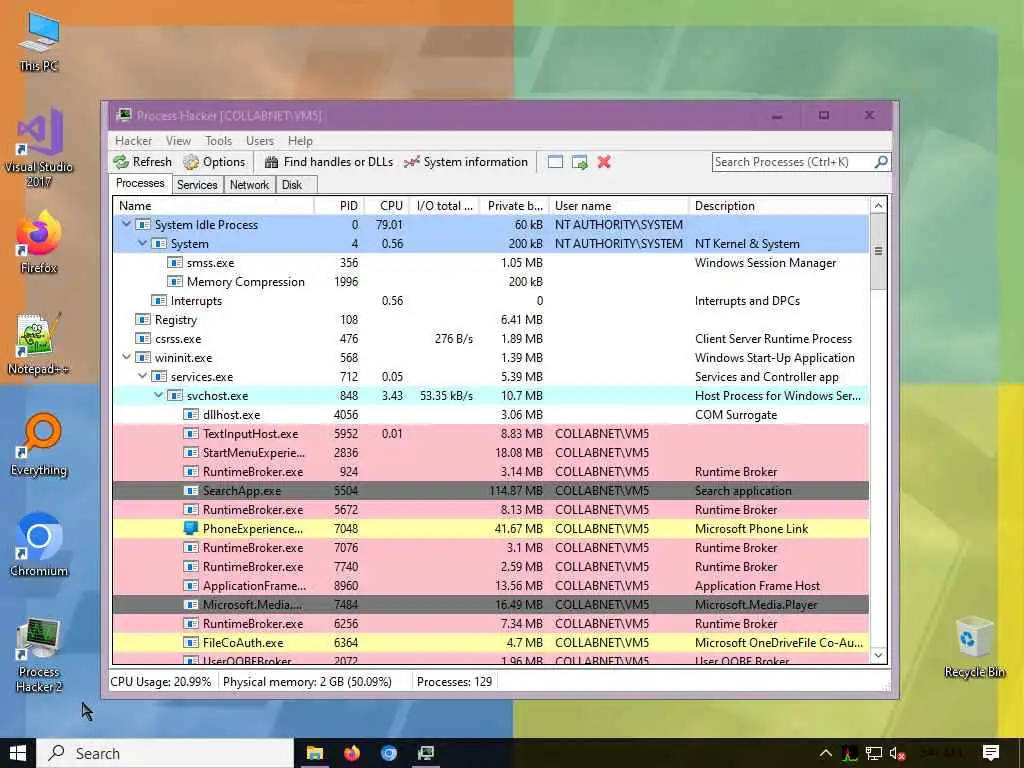The image size is (1024, 768).
Task: Select the smss.exe process icon
Action: coord(174,263)
